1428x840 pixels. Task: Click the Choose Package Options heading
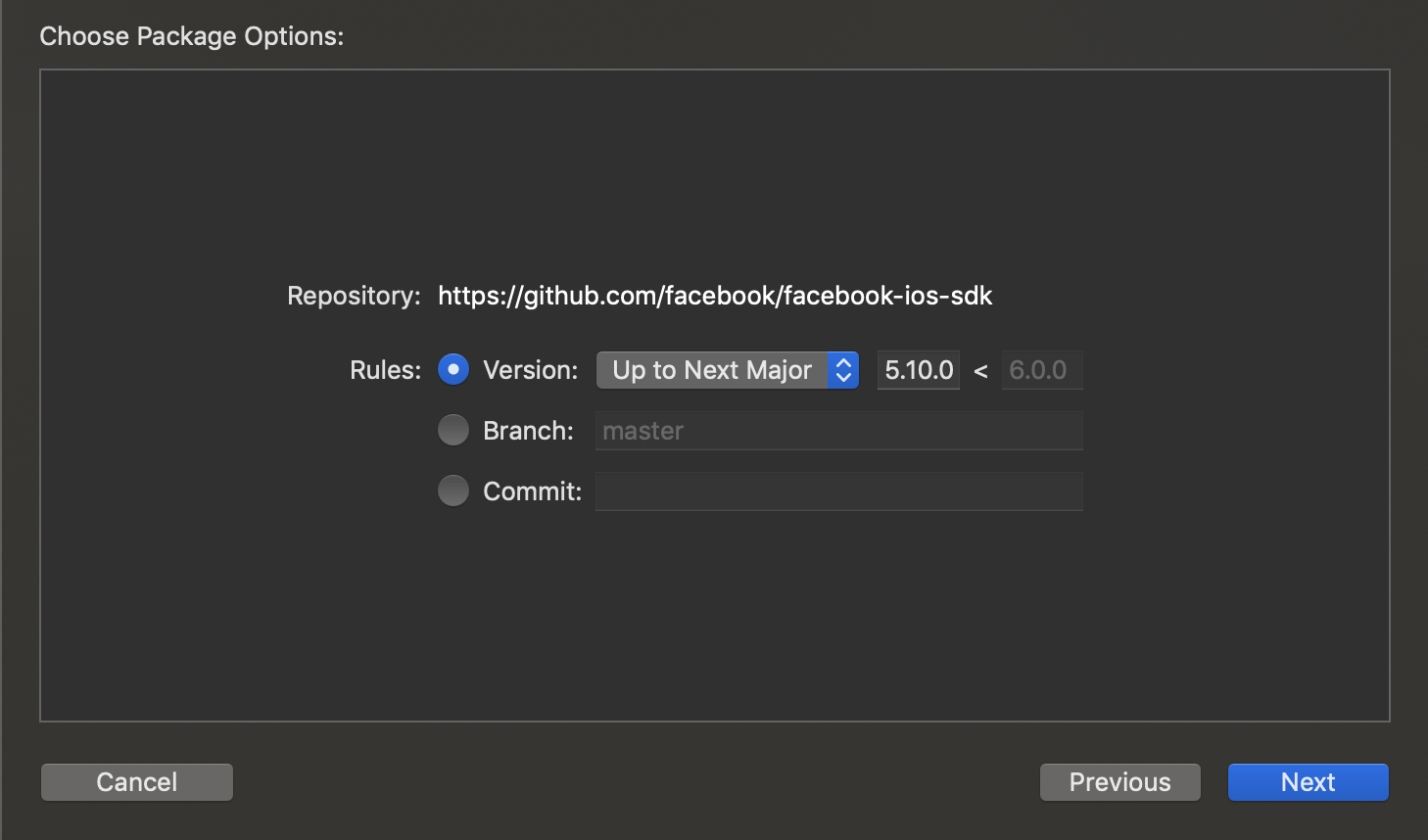click(192, 36)
